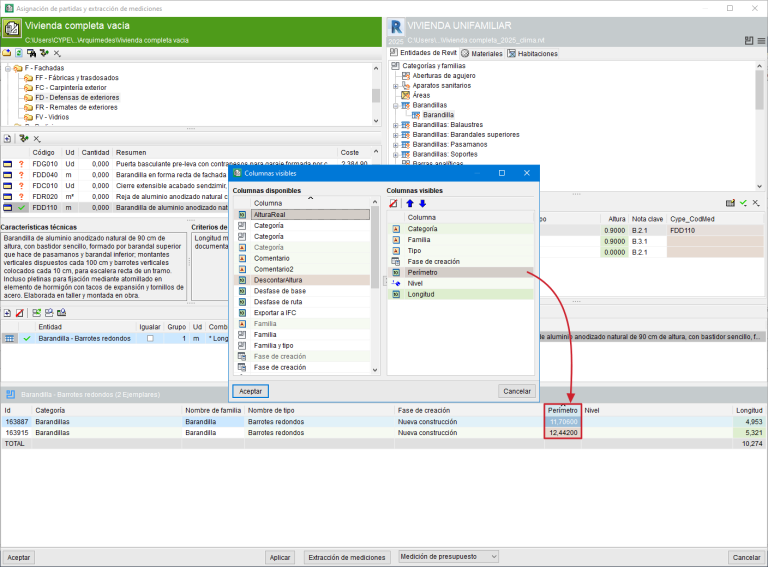Viewport: 768px width, 567px height.
Task: Click the X icon above Cype_CodMed column
Action: [756, 203]
